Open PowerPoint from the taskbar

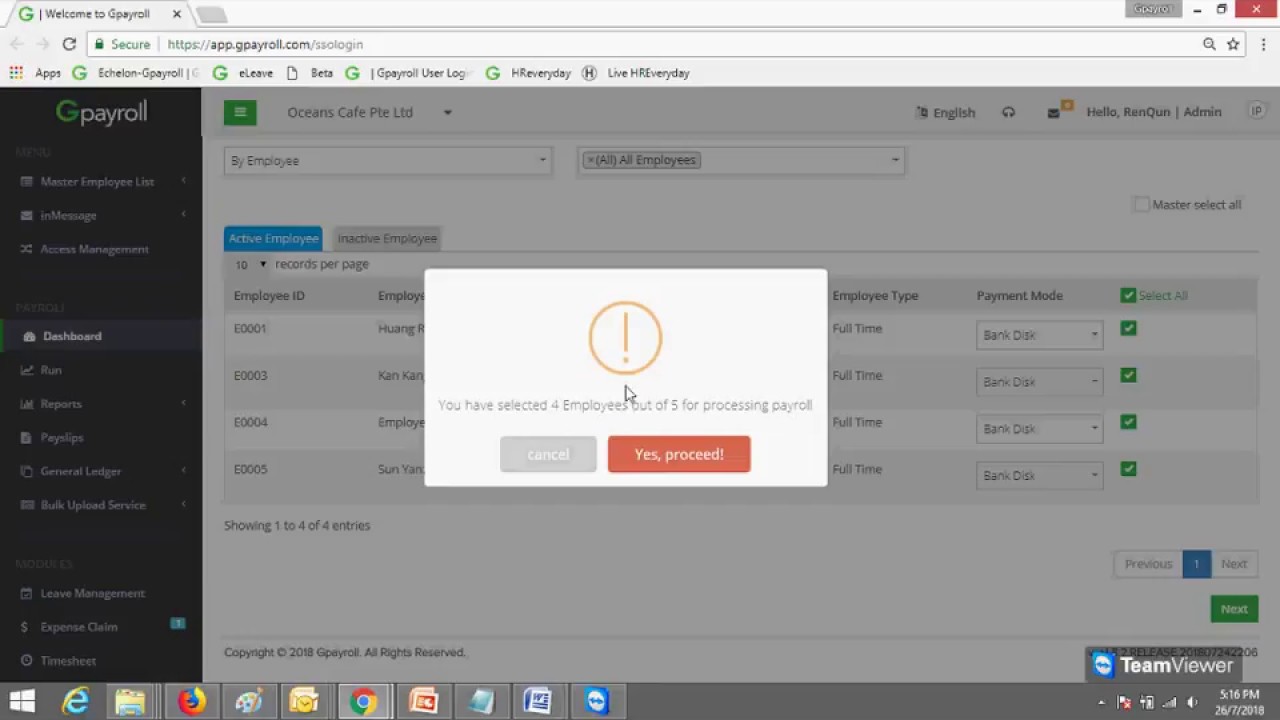point(422,701)
